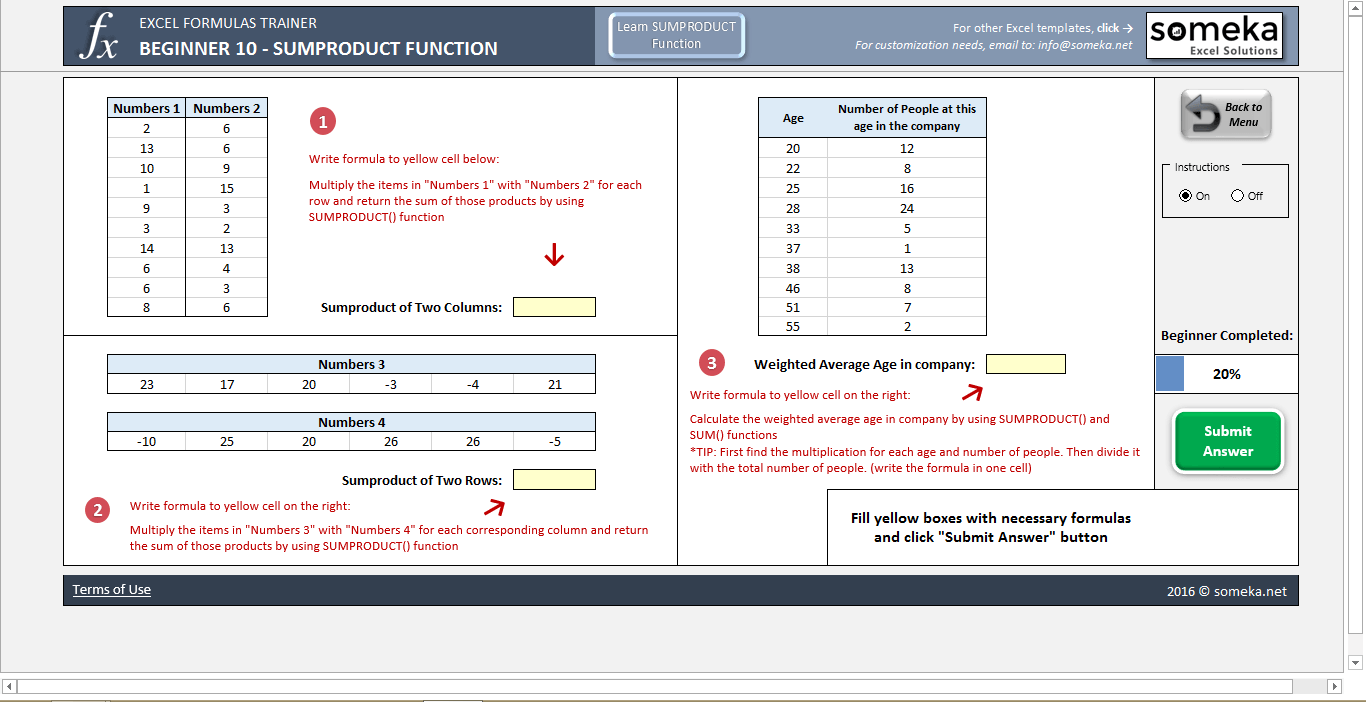Click the 'For other Excel templates, click' link

(1043, 28)
